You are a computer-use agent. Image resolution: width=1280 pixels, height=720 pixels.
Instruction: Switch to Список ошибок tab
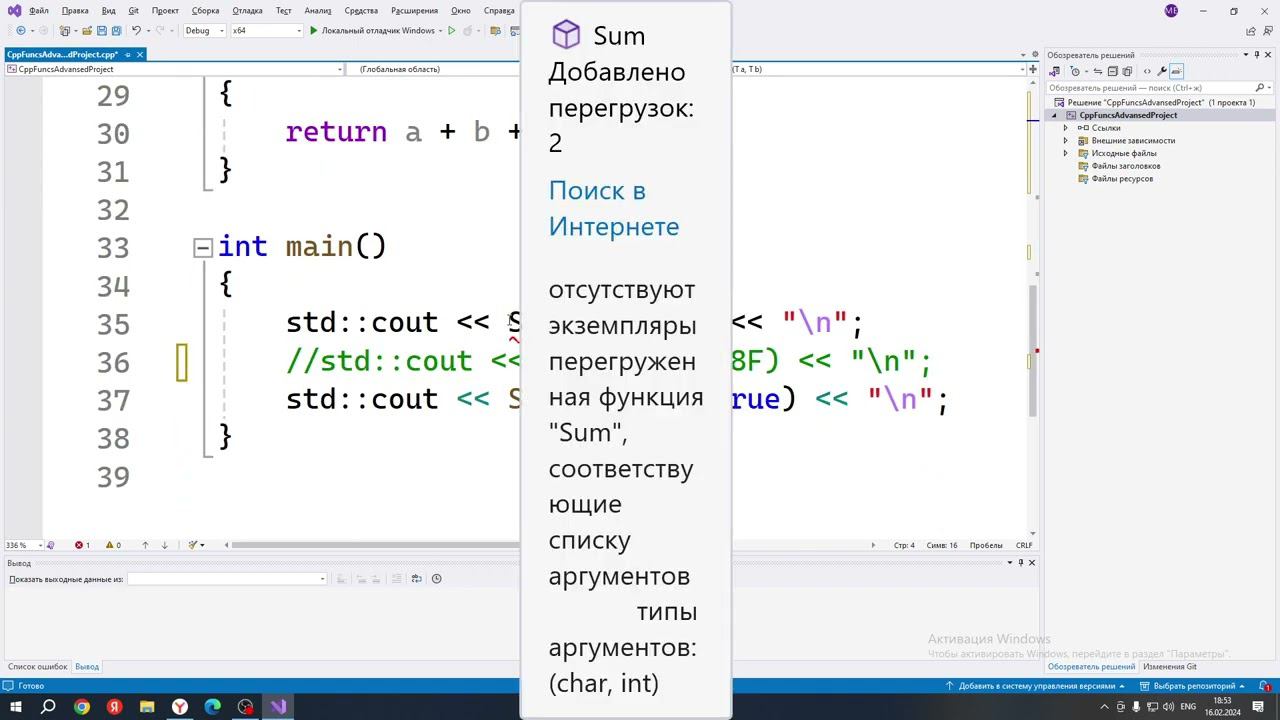coord(38,667)
